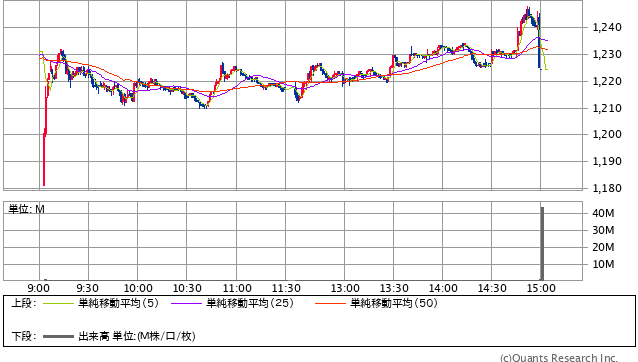Click the 14:00 time axis label

click(x=443, y=288)
